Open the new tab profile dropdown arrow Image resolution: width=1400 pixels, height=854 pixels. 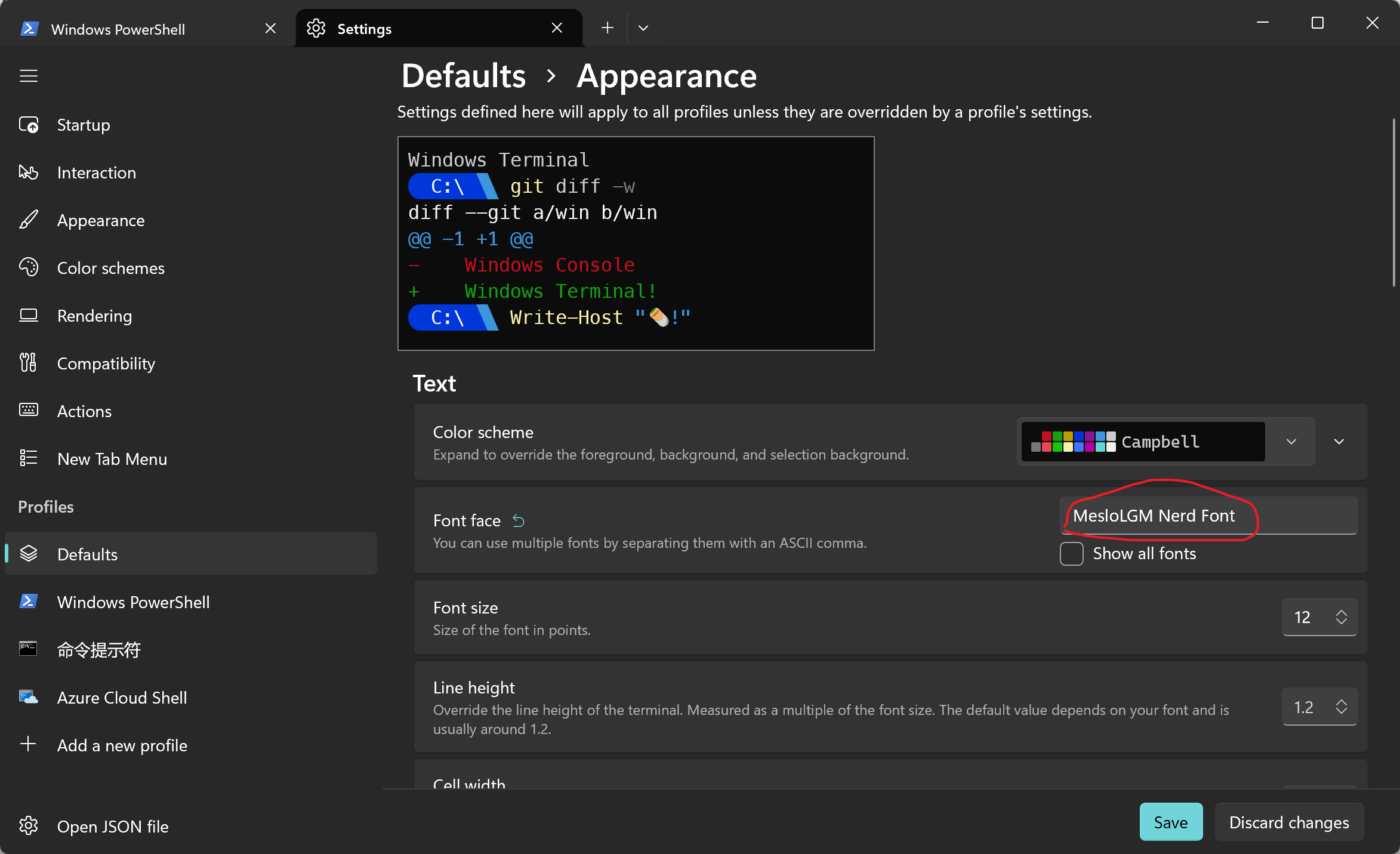643,28
